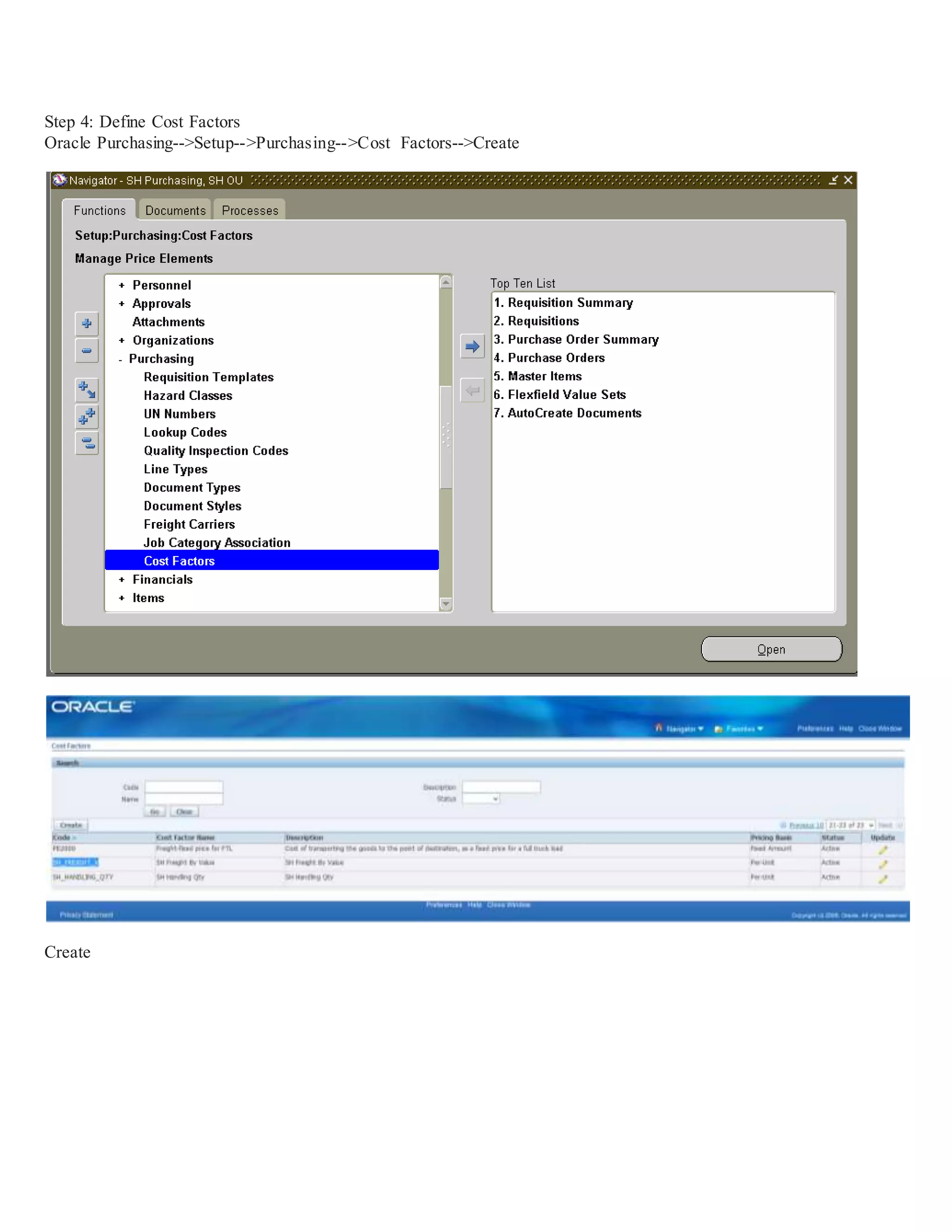
Task: Select Job Category Association in the tree
Action: click(x=217, y=543)
